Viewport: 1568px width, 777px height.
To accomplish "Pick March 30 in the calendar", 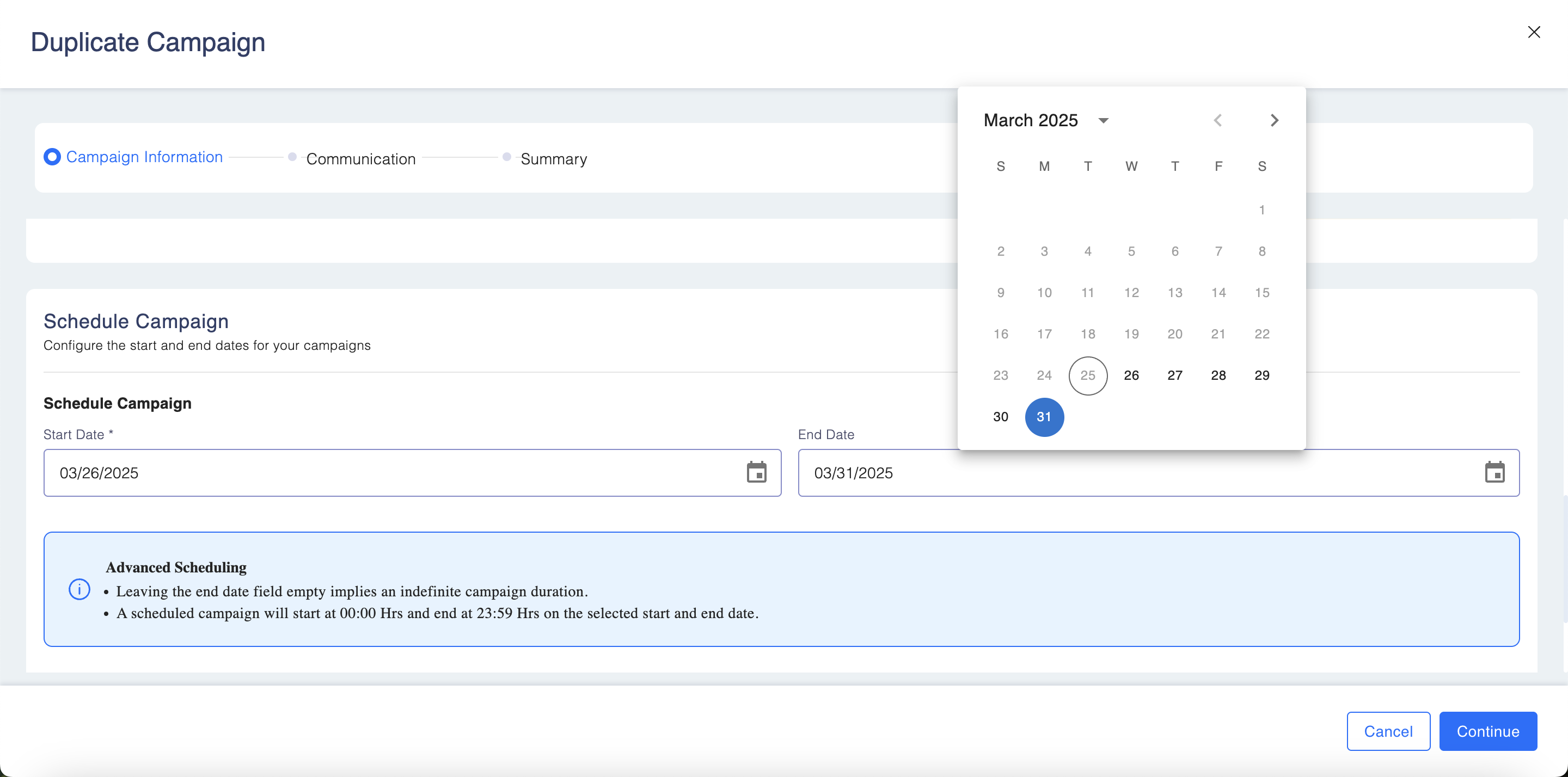I will point(1000,417).
